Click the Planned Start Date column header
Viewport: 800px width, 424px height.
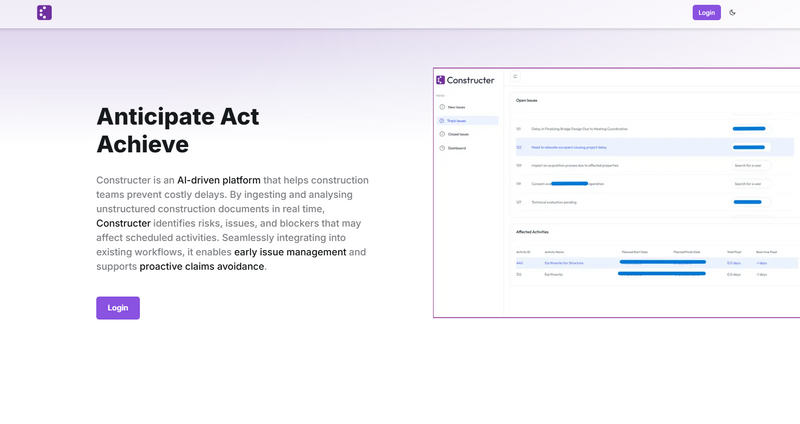pos(634,252)
